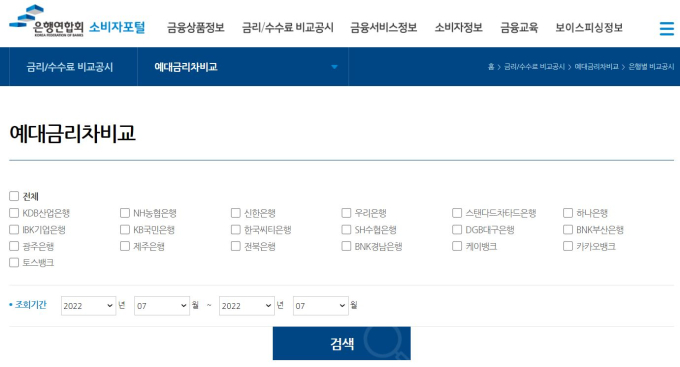The height and width of the screenshot is (367, 680).
Task: Expand the 예대금리차비교 submenu arrow
Action: coord(334,67)
